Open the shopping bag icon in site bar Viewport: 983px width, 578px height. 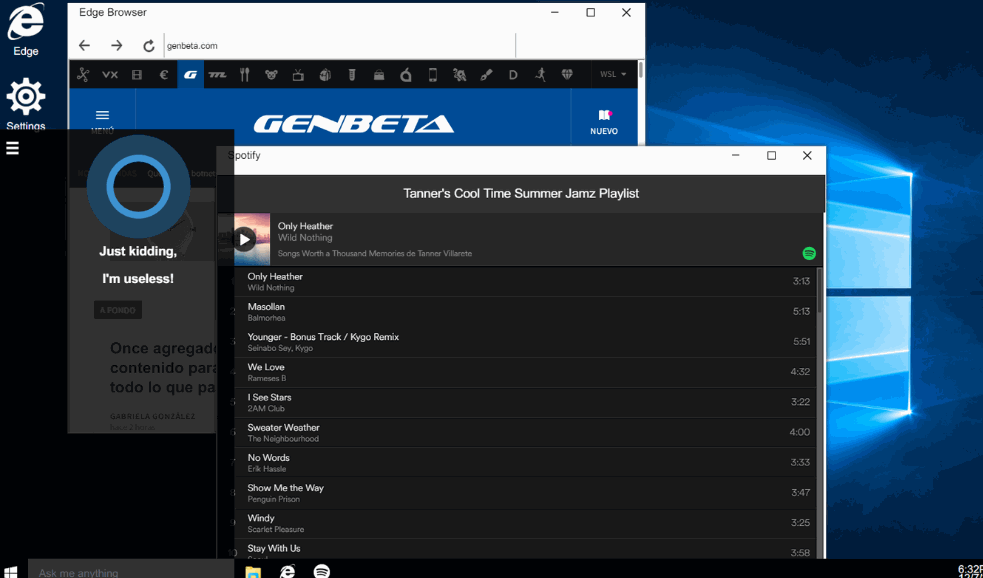coord(379,75)
